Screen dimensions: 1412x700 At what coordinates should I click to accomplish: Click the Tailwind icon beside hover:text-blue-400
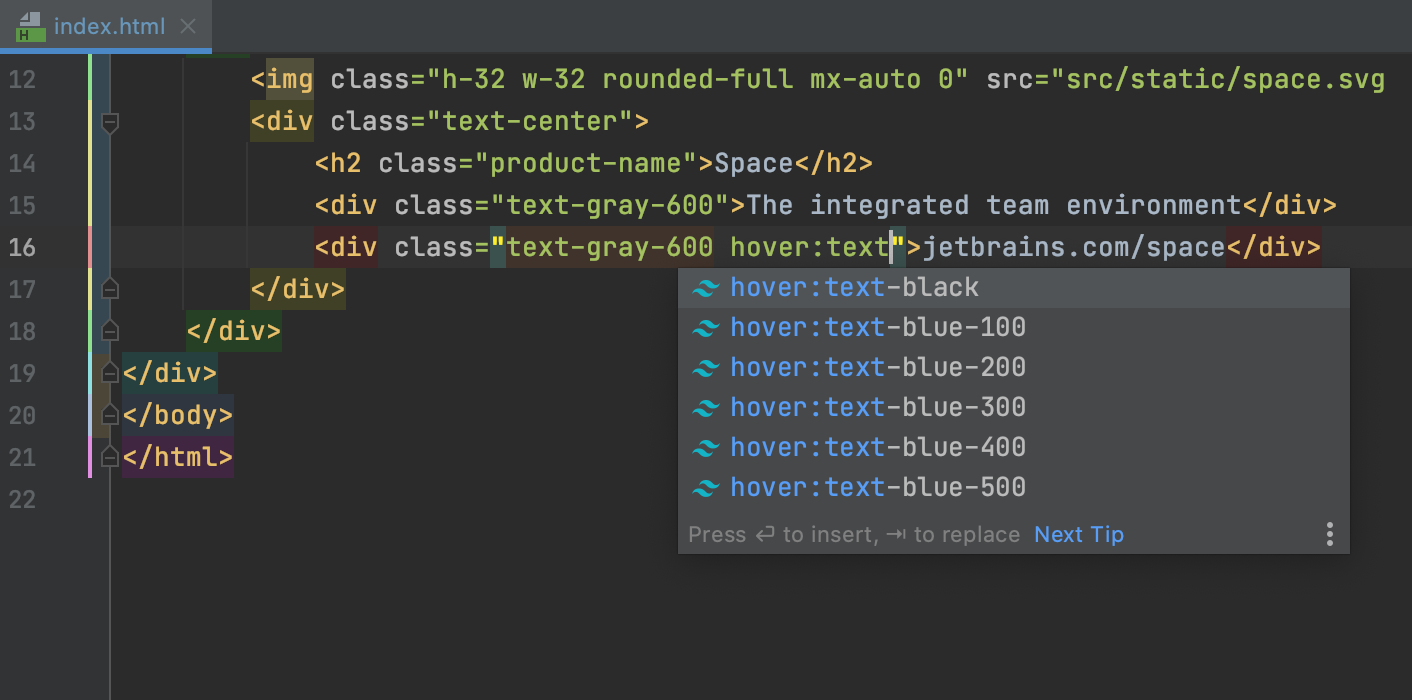[707, 447]
